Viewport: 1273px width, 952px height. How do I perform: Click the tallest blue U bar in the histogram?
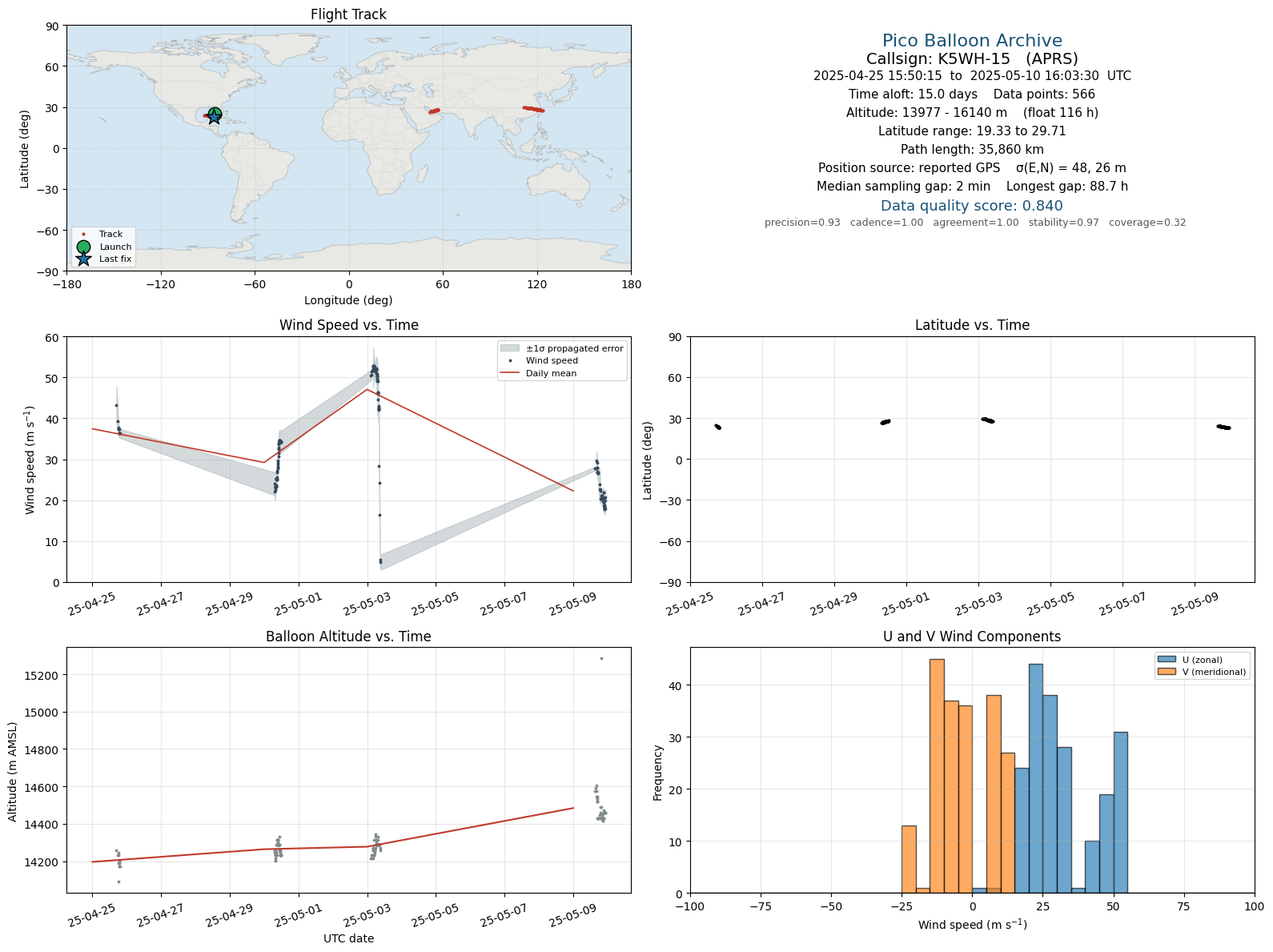pyautogui.click(x=1036, y=778)
